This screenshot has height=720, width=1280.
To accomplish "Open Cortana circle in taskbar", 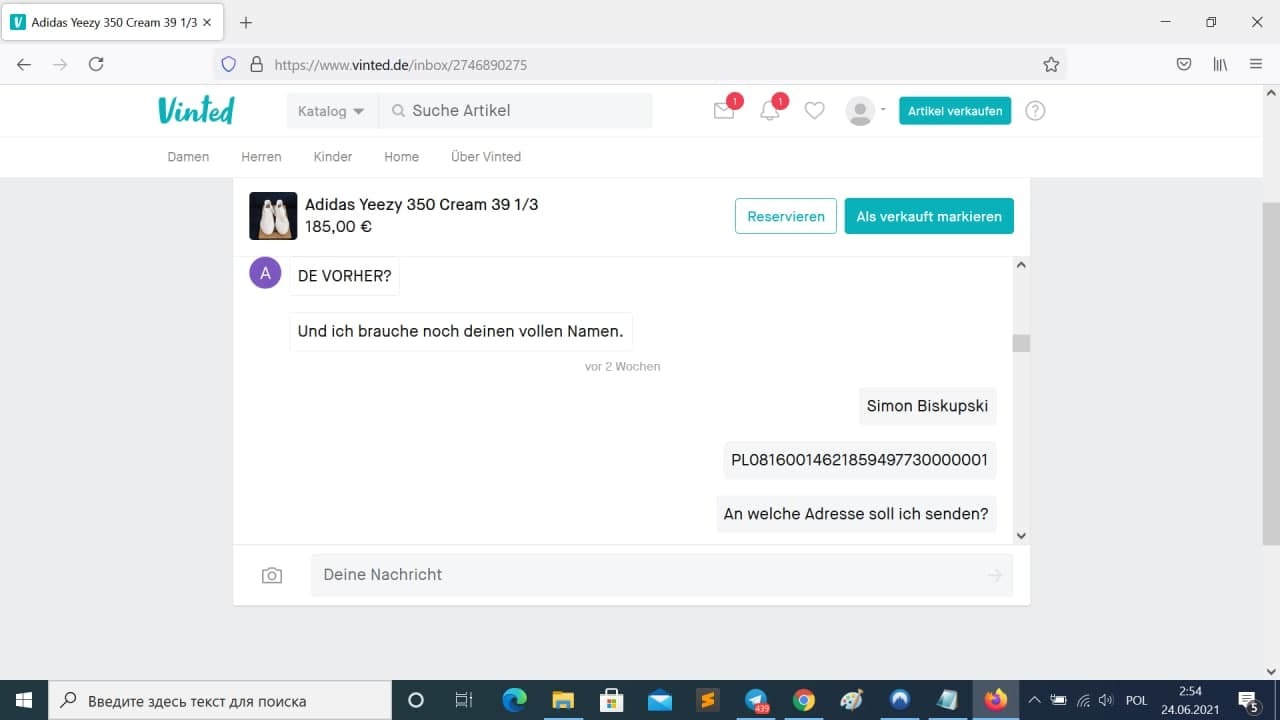I will click(x=416, y=700).
